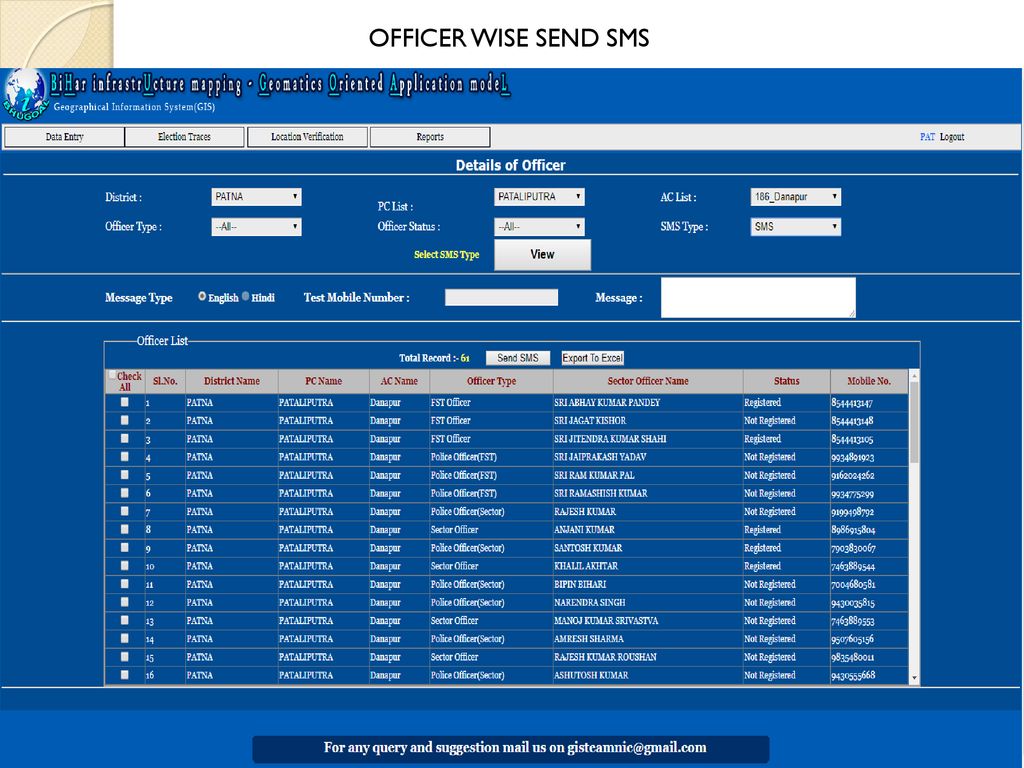Open the AC List dropdown 186_Danapur
1024x768 pixels.
(795, 197)
